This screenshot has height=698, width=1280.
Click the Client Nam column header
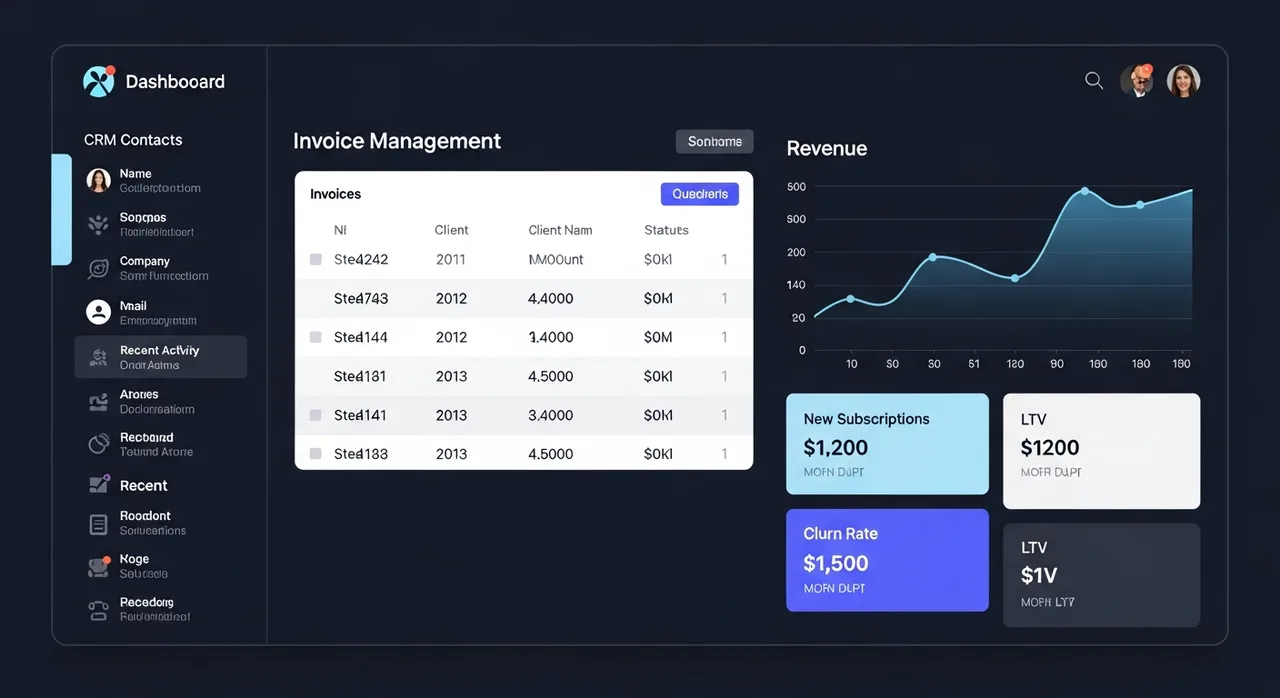click(x=560, y=230)
